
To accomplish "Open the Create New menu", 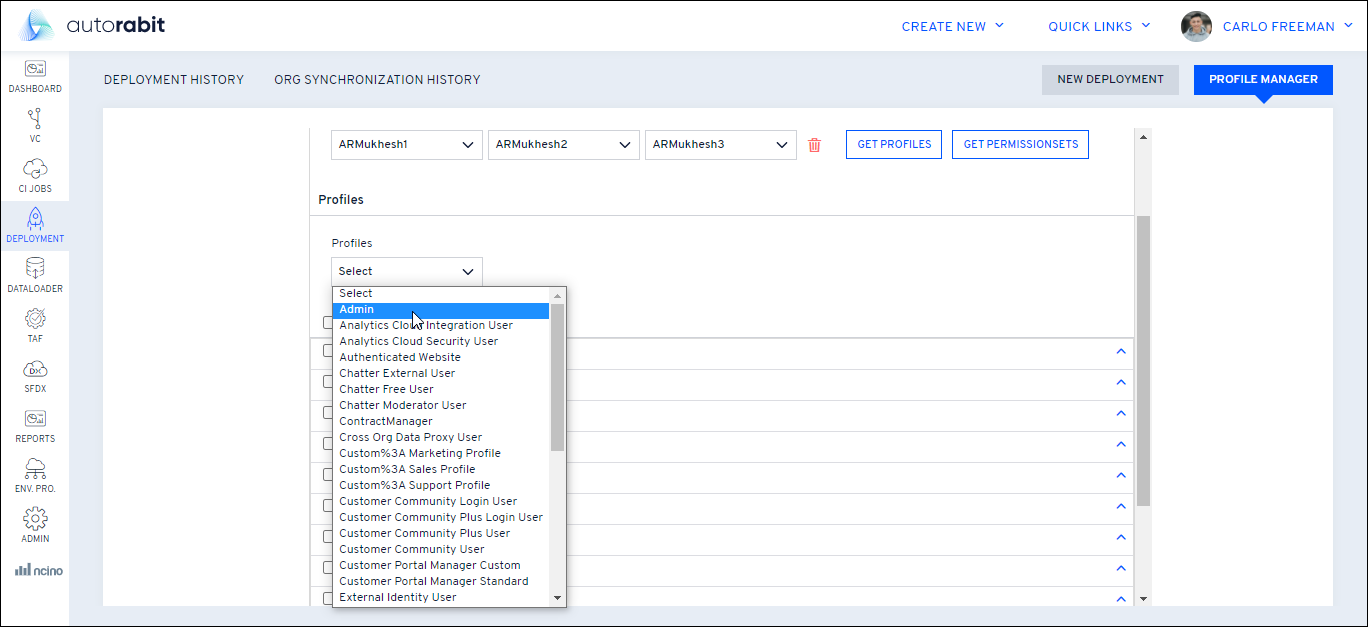I will (x=952, y=27).
